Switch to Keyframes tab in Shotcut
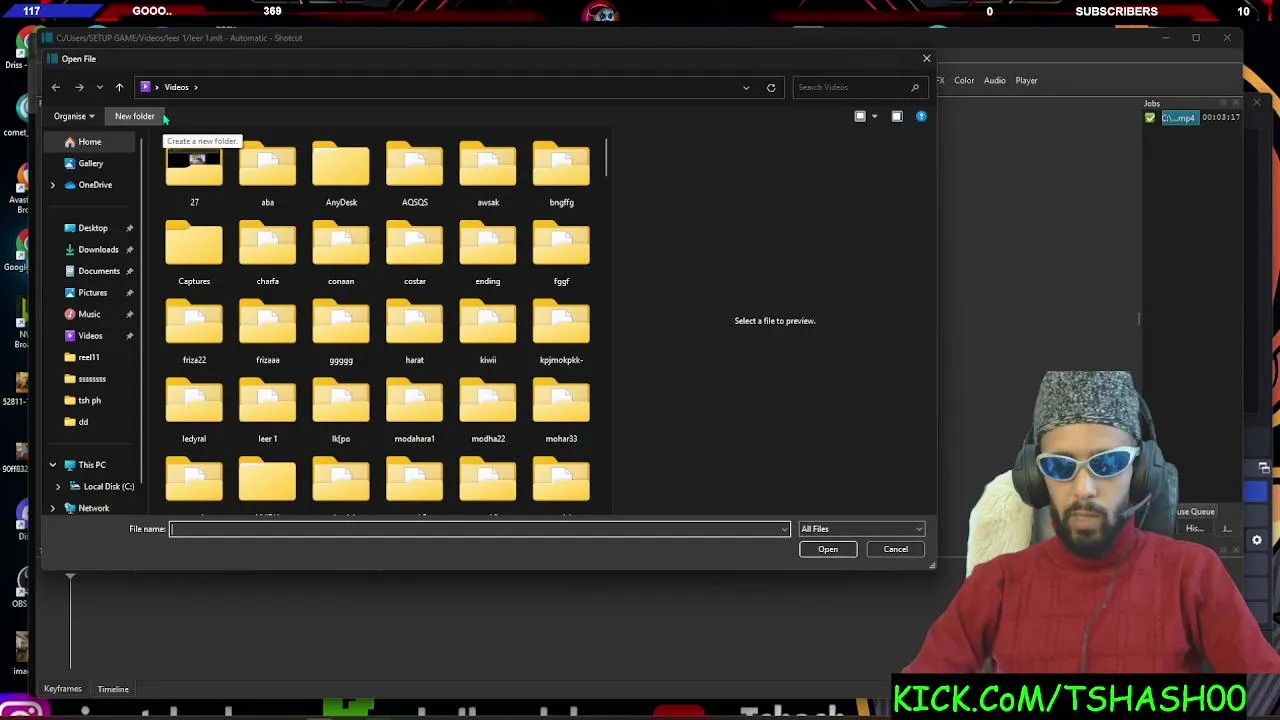This screenshot has height=720, width=1280. point(63,689)
